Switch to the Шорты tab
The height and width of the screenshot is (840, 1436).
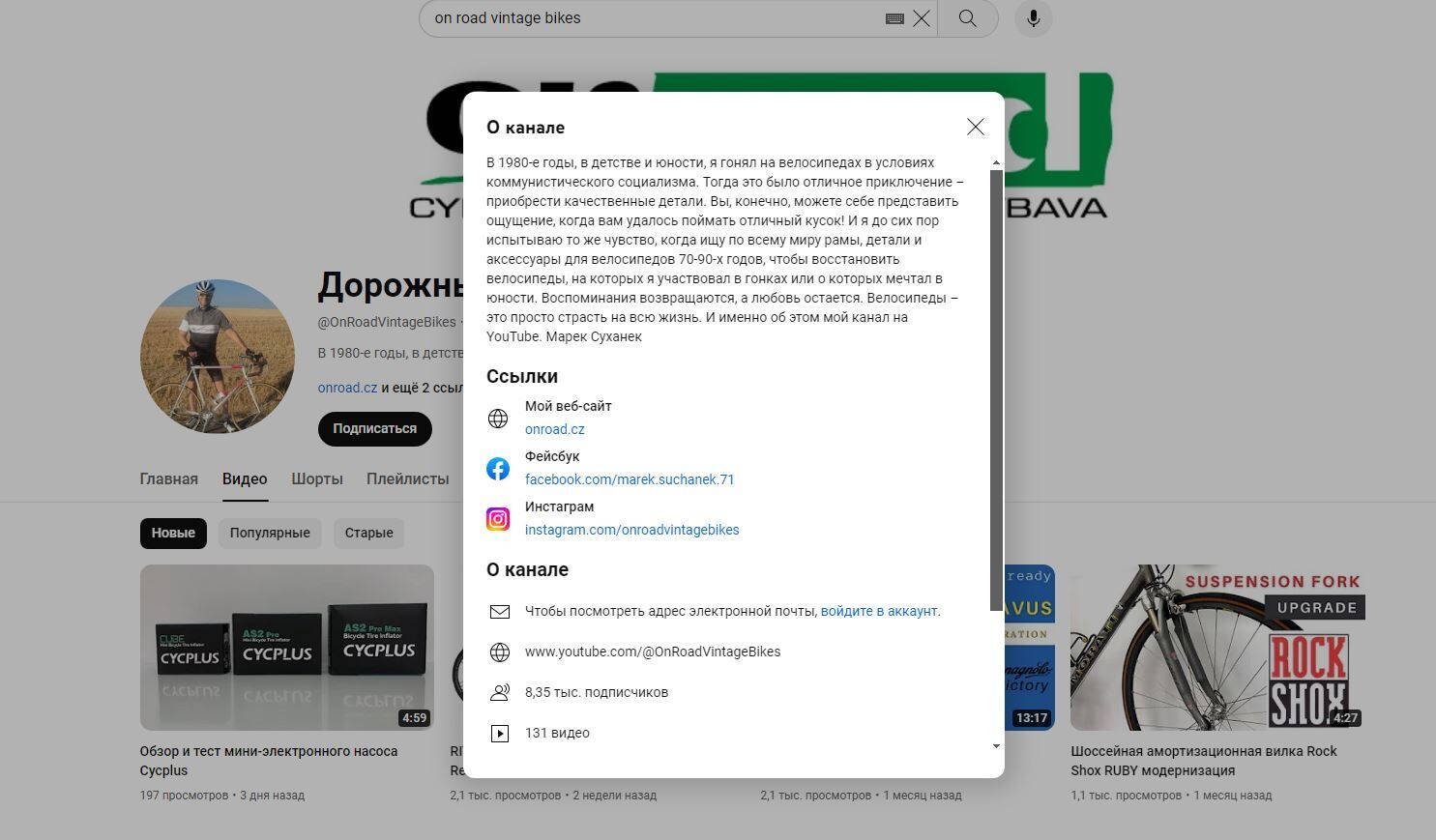(x=317, y=478)
